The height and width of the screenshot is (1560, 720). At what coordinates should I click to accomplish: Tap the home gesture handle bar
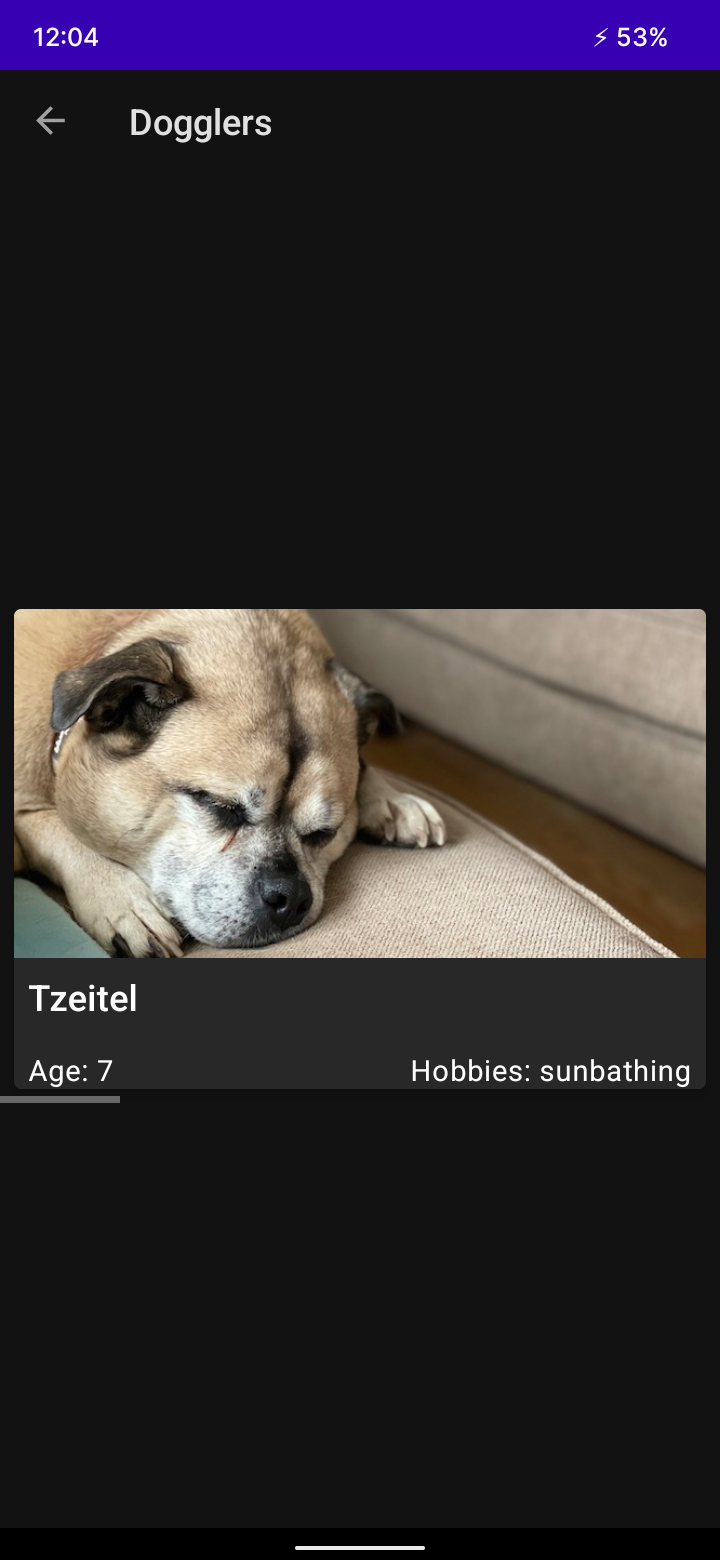(360, 1547)
